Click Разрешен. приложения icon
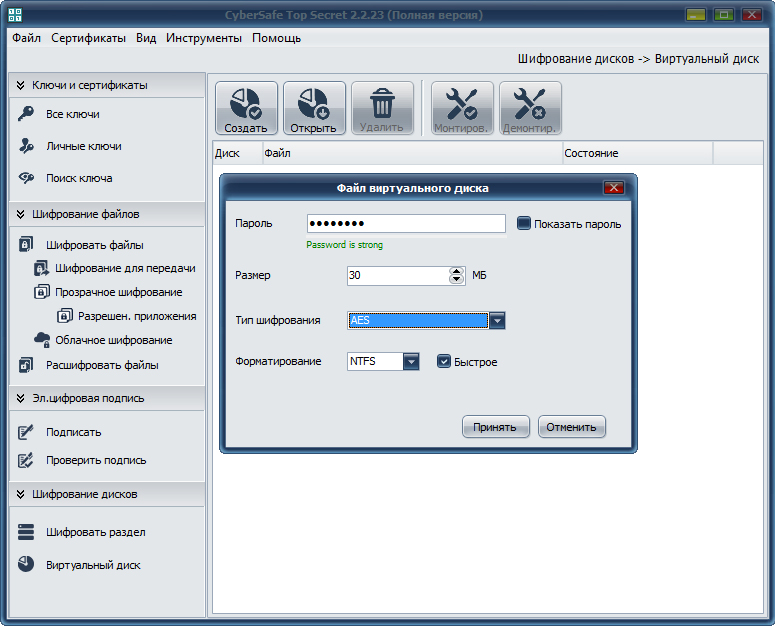The image size is (775, 626). tap(64, 315)
